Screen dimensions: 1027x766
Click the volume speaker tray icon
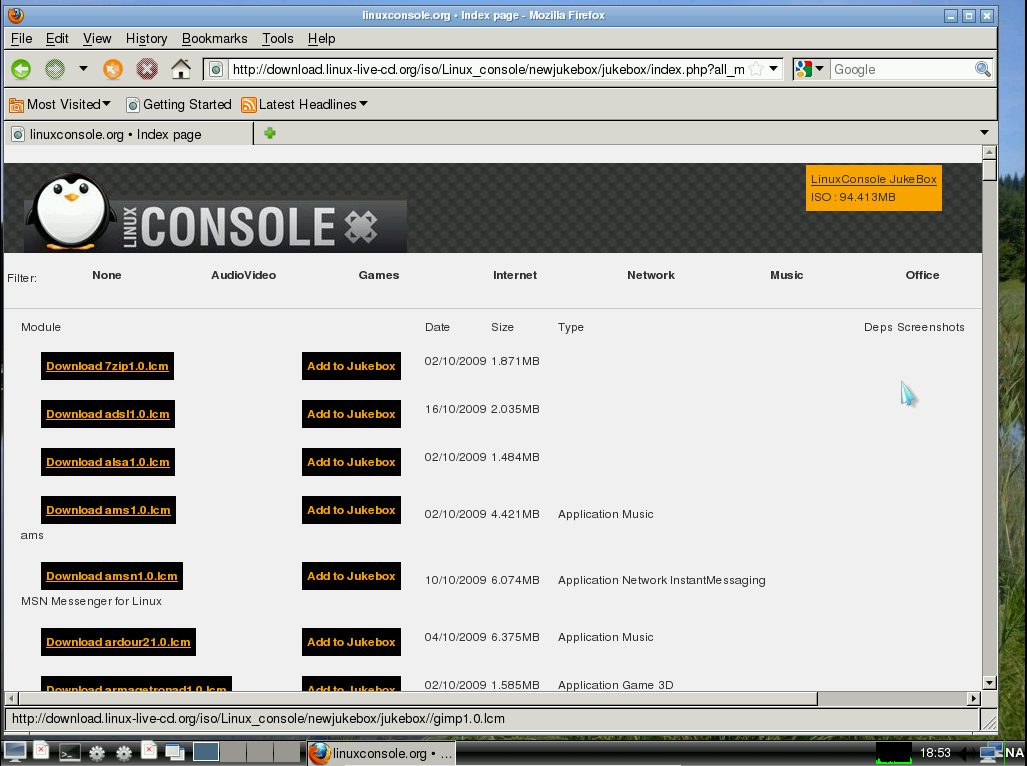966,754
